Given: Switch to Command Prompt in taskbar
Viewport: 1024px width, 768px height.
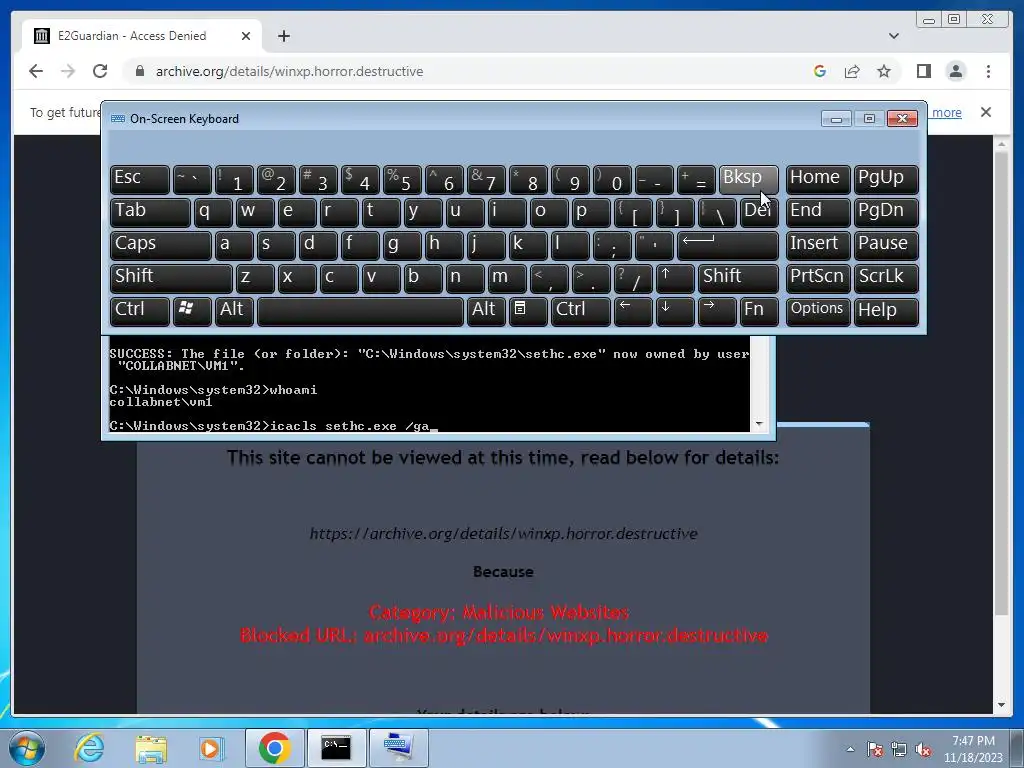Looking at the screenshot, I should [x=336, y=748].
